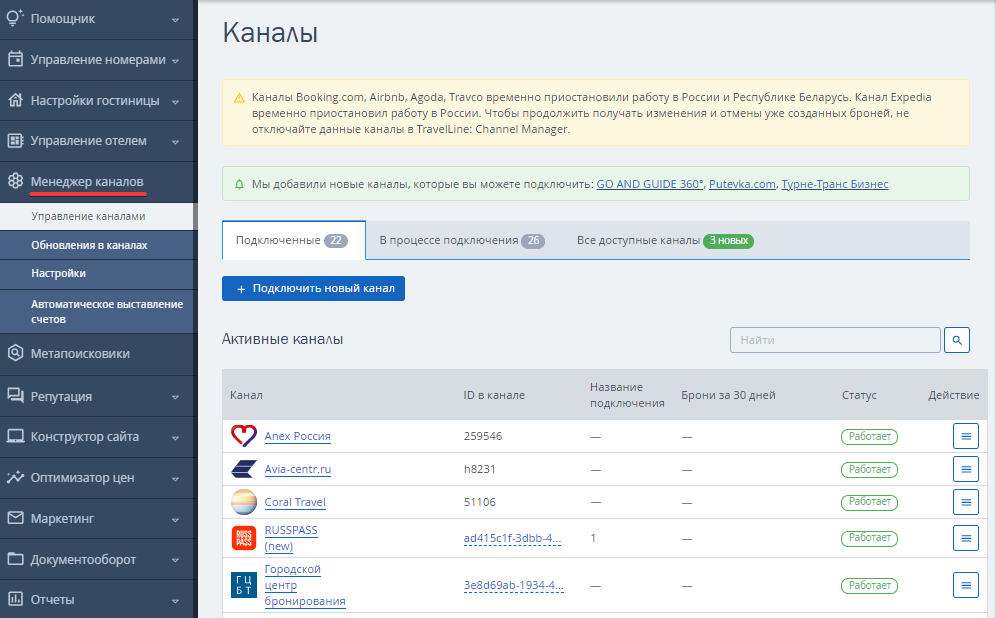Open action menu for Городской центр бронирования row
The image size is (996, 618).
[966, 585]
